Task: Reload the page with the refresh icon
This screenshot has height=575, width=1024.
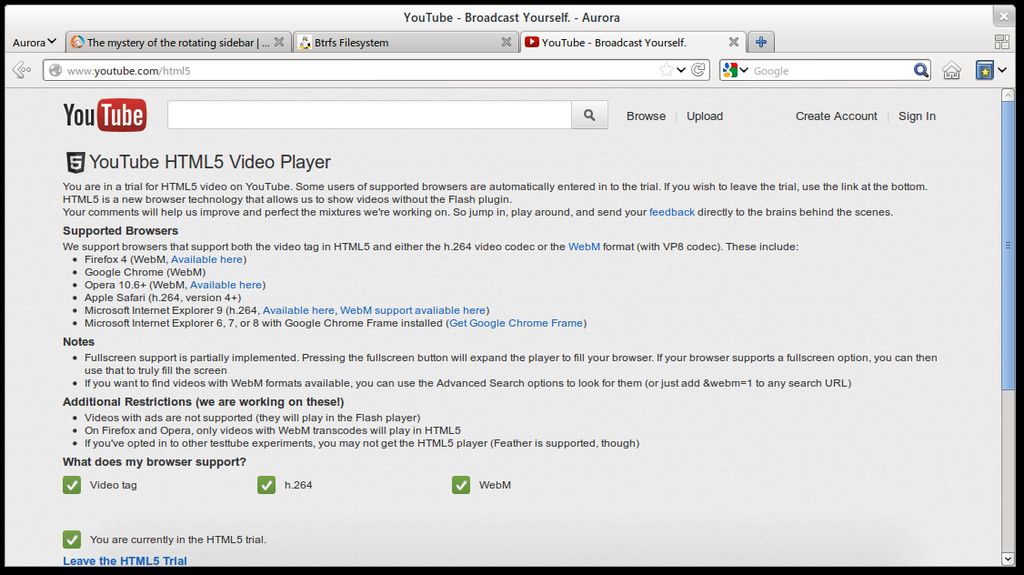Action: click(x=699, y=70)
